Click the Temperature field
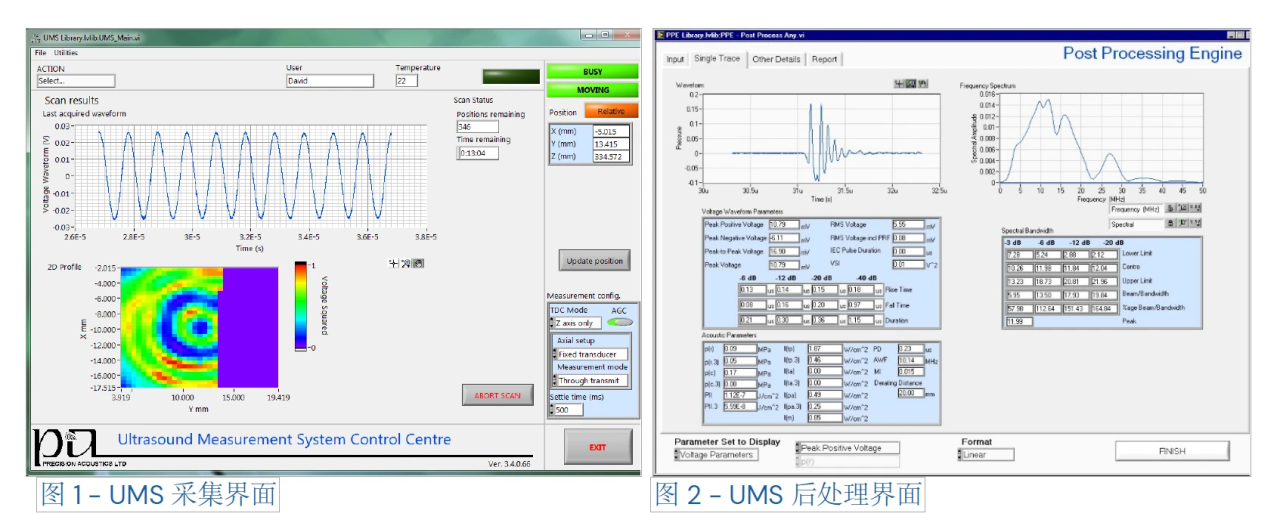This screenshot has height=532, width=1280. pyautogui.click(x=407, y=81)
